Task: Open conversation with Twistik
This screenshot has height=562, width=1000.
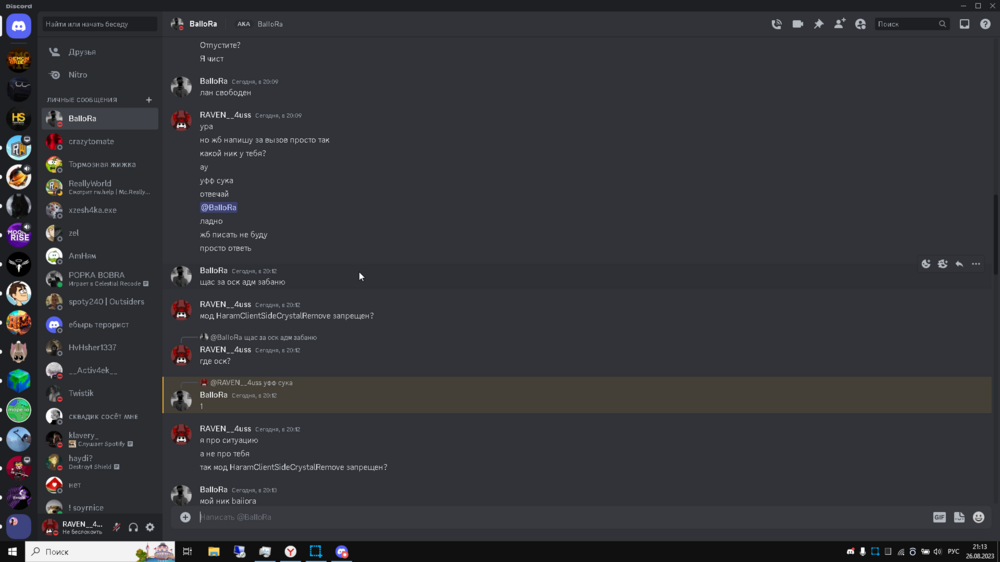Action: pyautogui.click(x=100, y=394)
